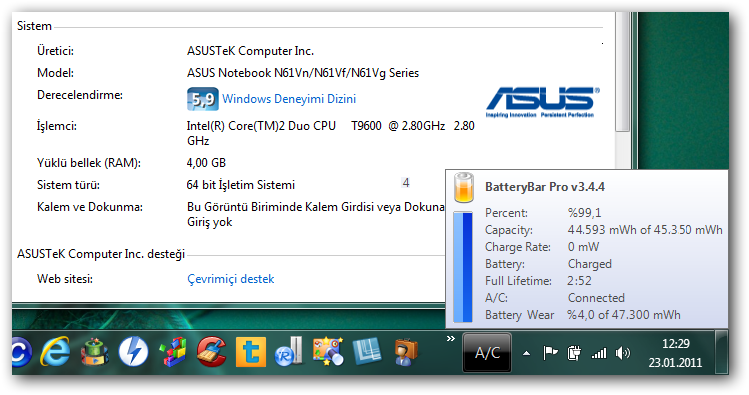Click the power plug battery tray icon
Screen dimensions: 749x395
click(574, 353)
